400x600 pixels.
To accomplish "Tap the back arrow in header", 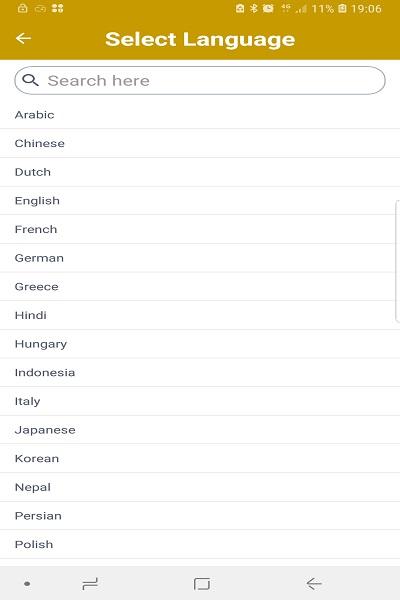I will click(23, 38).
